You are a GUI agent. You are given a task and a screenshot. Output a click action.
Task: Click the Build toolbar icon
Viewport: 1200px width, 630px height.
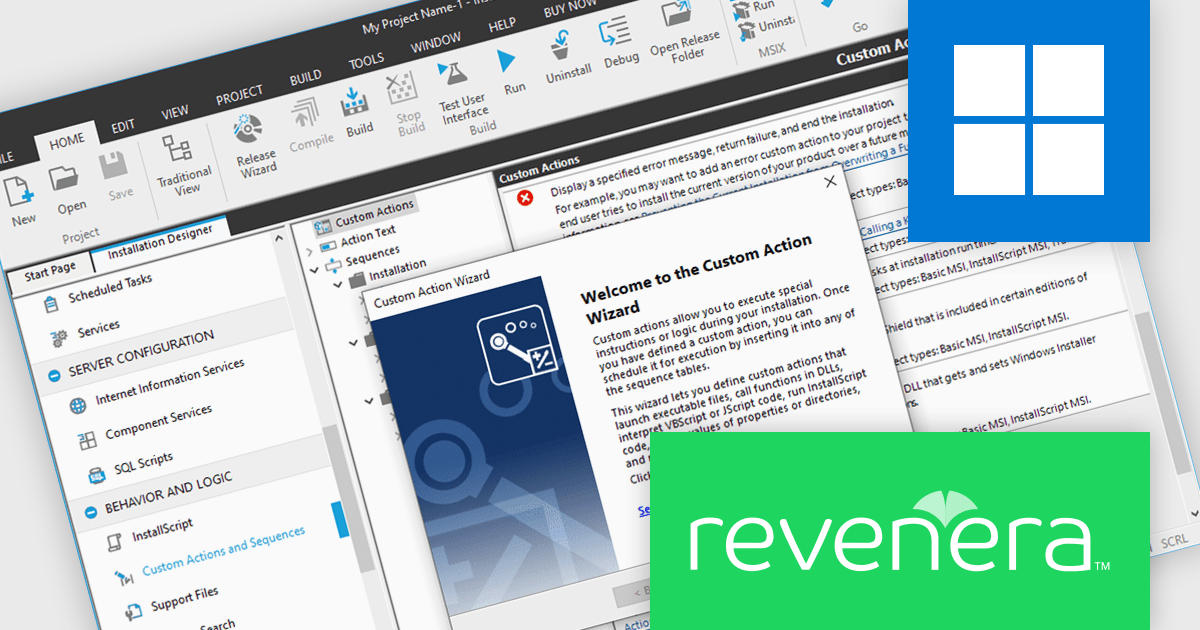click(356, 101)
